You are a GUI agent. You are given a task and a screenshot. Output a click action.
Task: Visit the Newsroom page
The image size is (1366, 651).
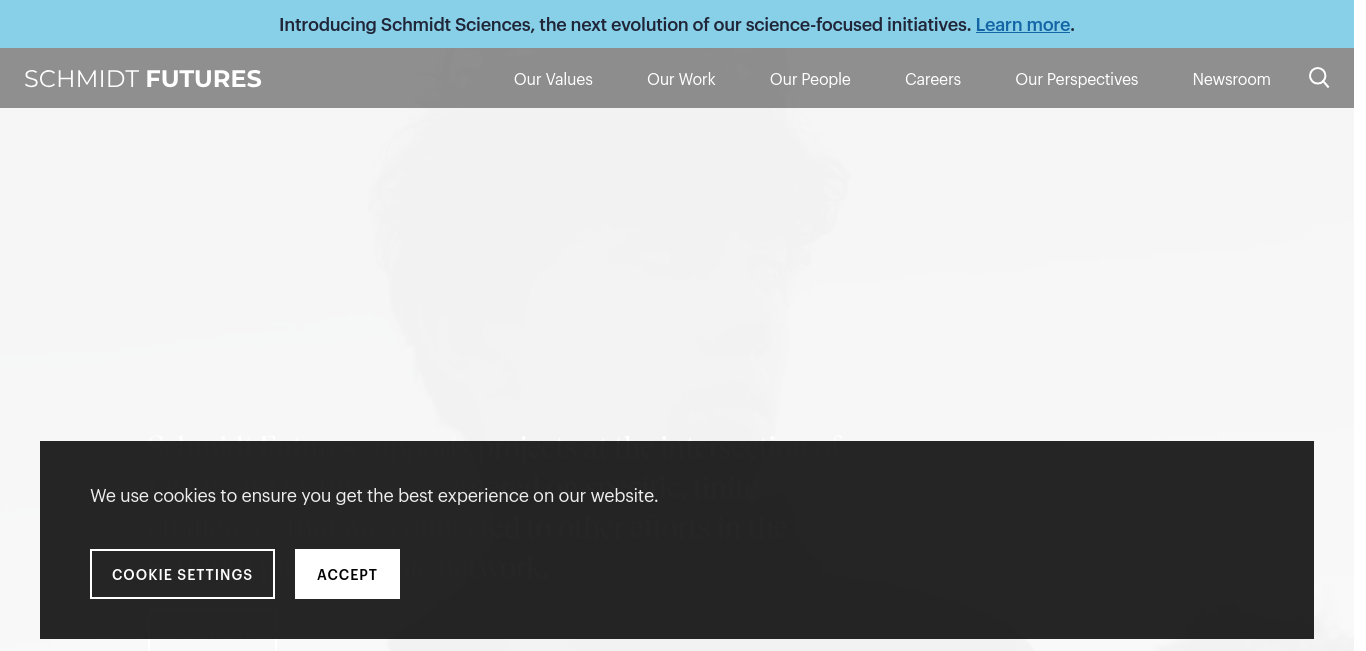pyautogui.click(x=1231, y=79)
